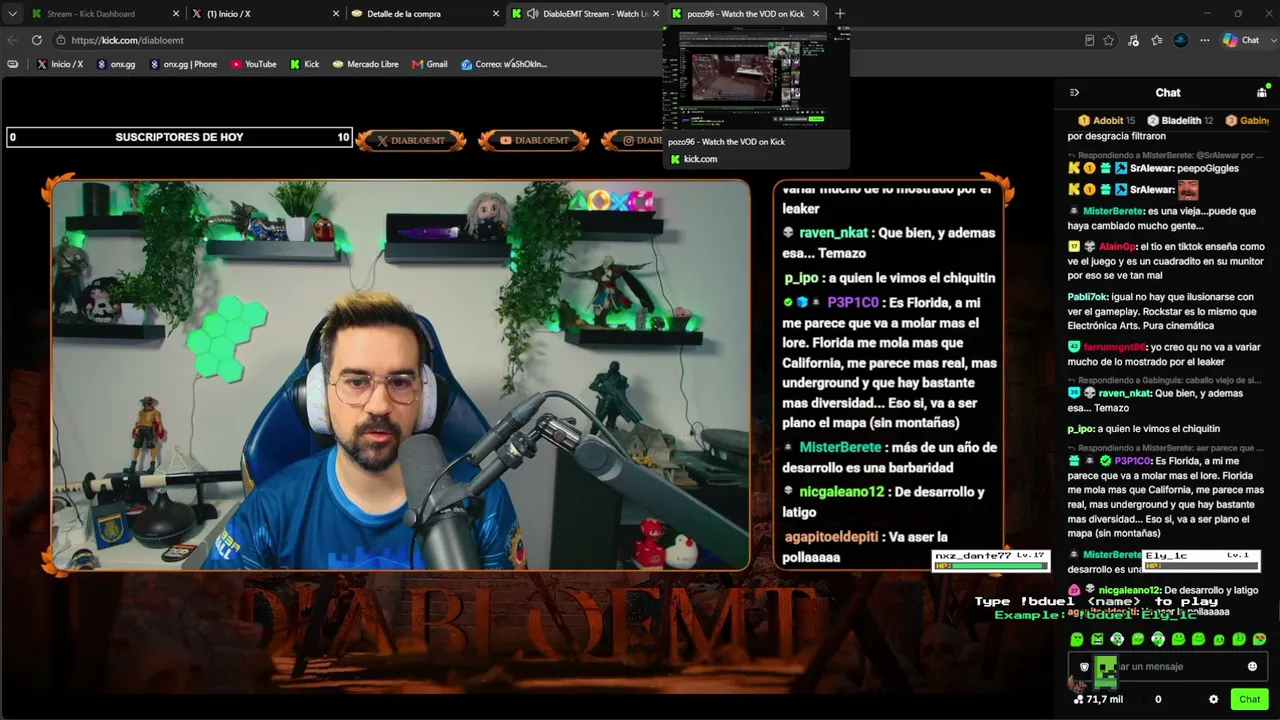Close the 'pozo96 - Watch the VOD' tab
Screen dimensions: 1280x720
click(816, 14)
